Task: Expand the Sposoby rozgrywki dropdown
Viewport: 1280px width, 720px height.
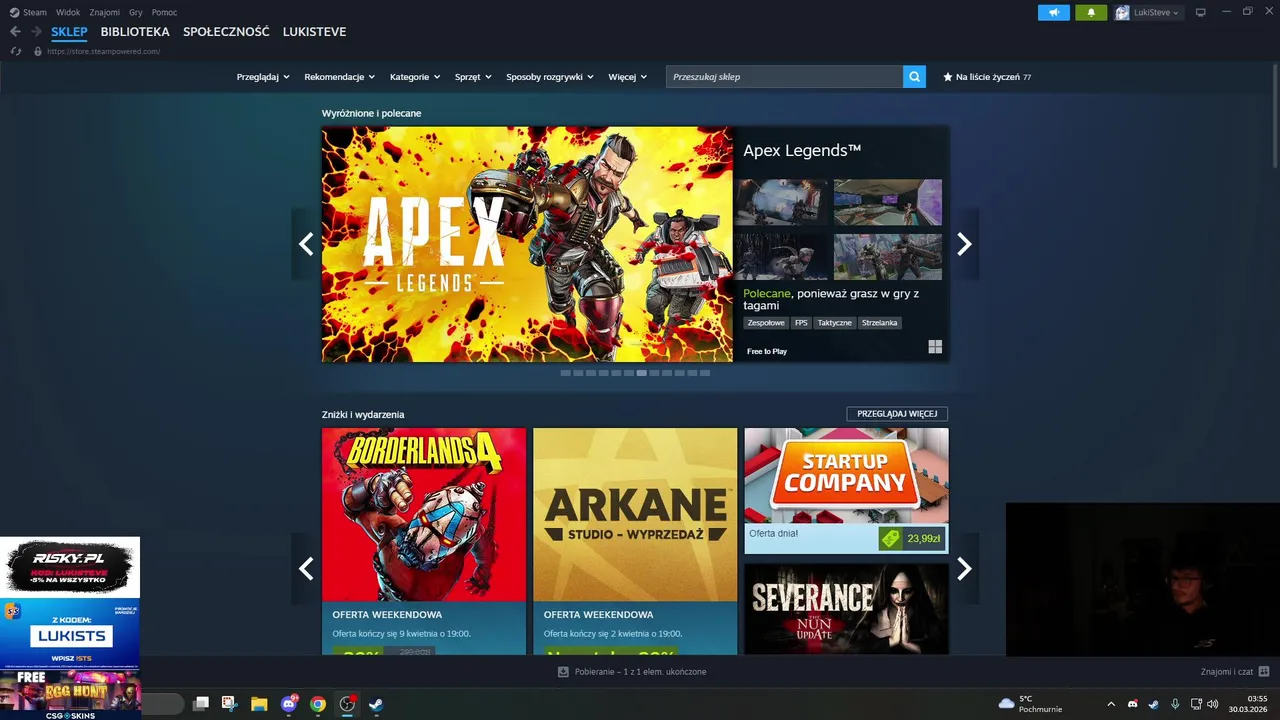Action: click(550, 77)
